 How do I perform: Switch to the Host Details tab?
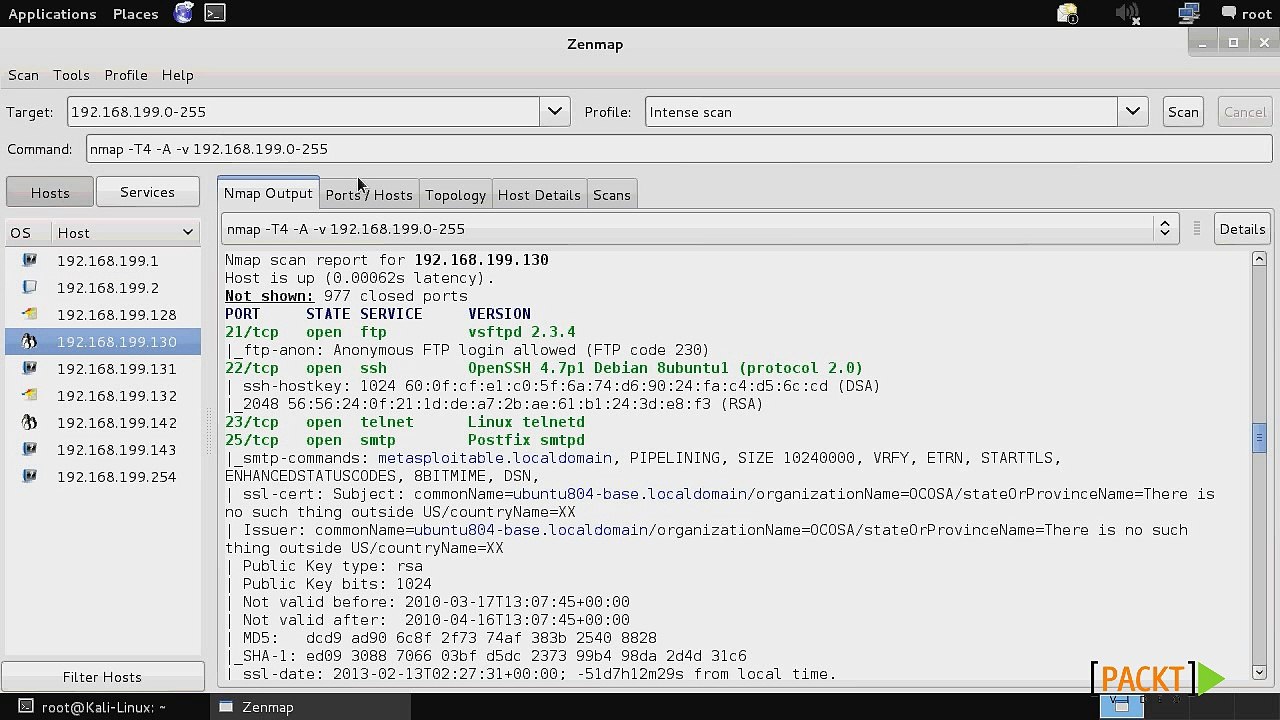pyautogui.click(x=539, y=195)
